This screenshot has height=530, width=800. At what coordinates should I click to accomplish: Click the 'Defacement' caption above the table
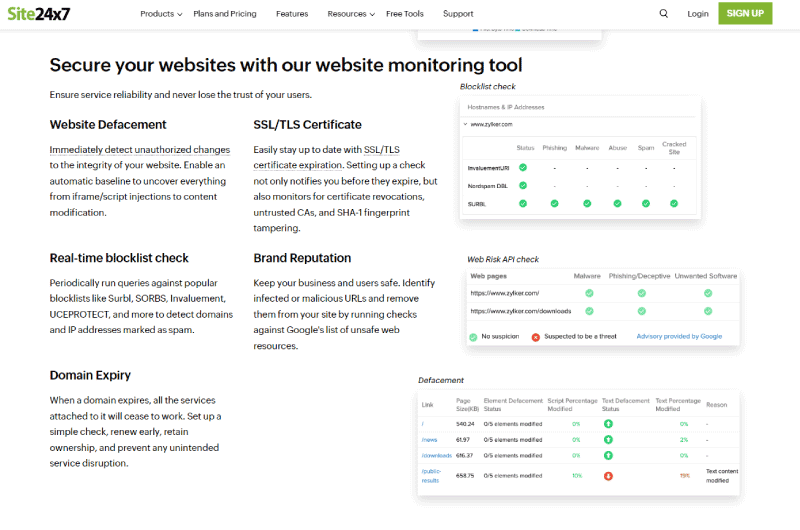click(441, 381)
